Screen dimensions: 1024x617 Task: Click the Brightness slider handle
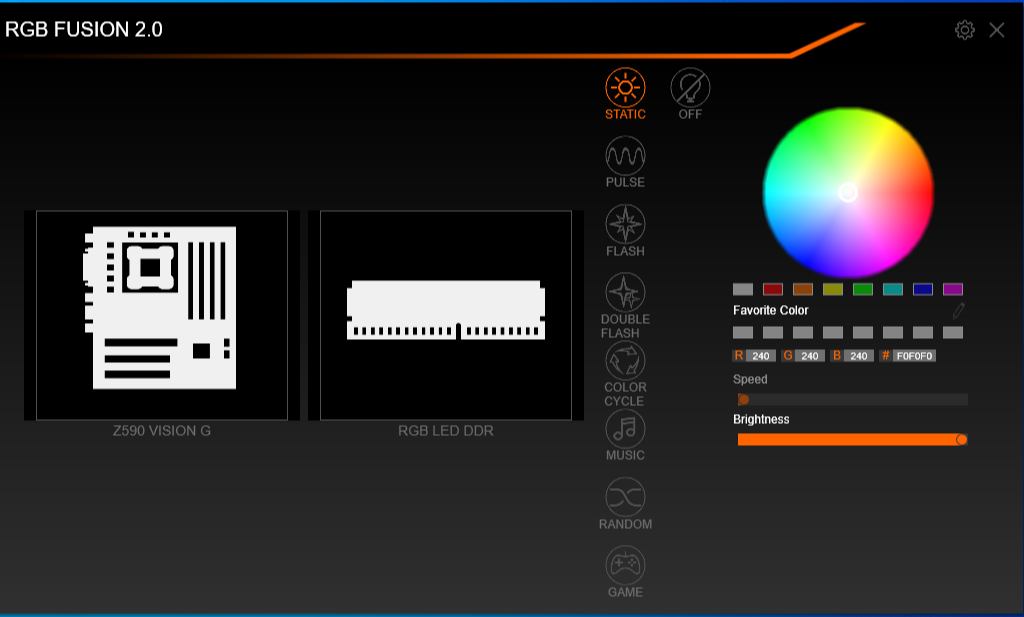(x=961, y=439)
